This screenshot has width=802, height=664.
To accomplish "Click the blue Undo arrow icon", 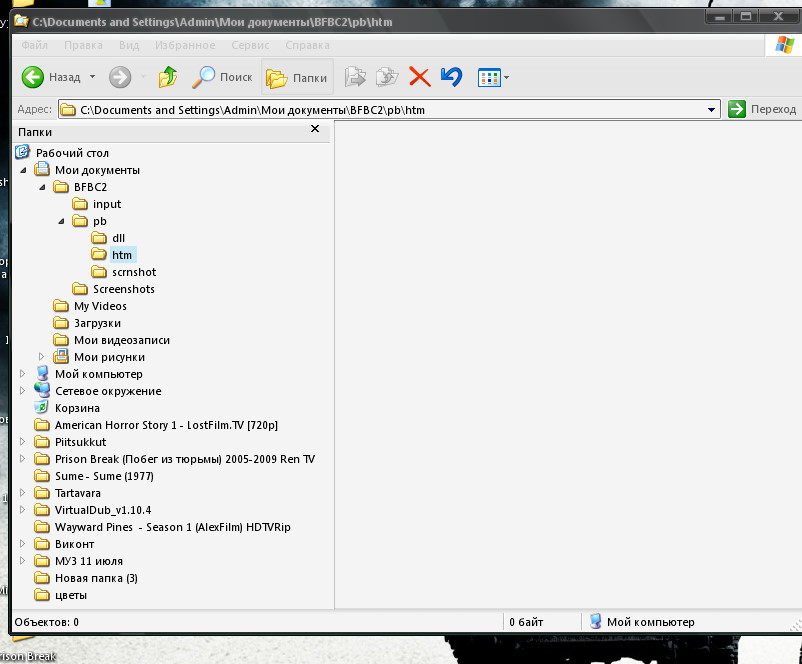I will click(451, 77).
